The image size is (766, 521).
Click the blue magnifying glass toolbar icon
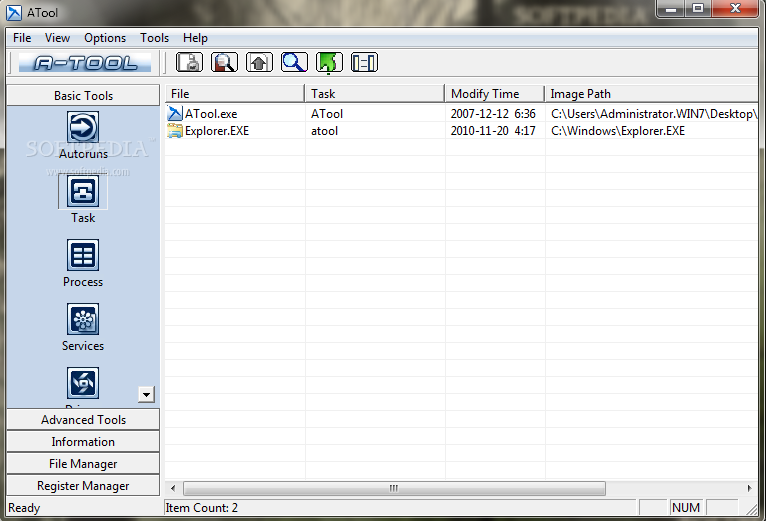pos(294,63)
